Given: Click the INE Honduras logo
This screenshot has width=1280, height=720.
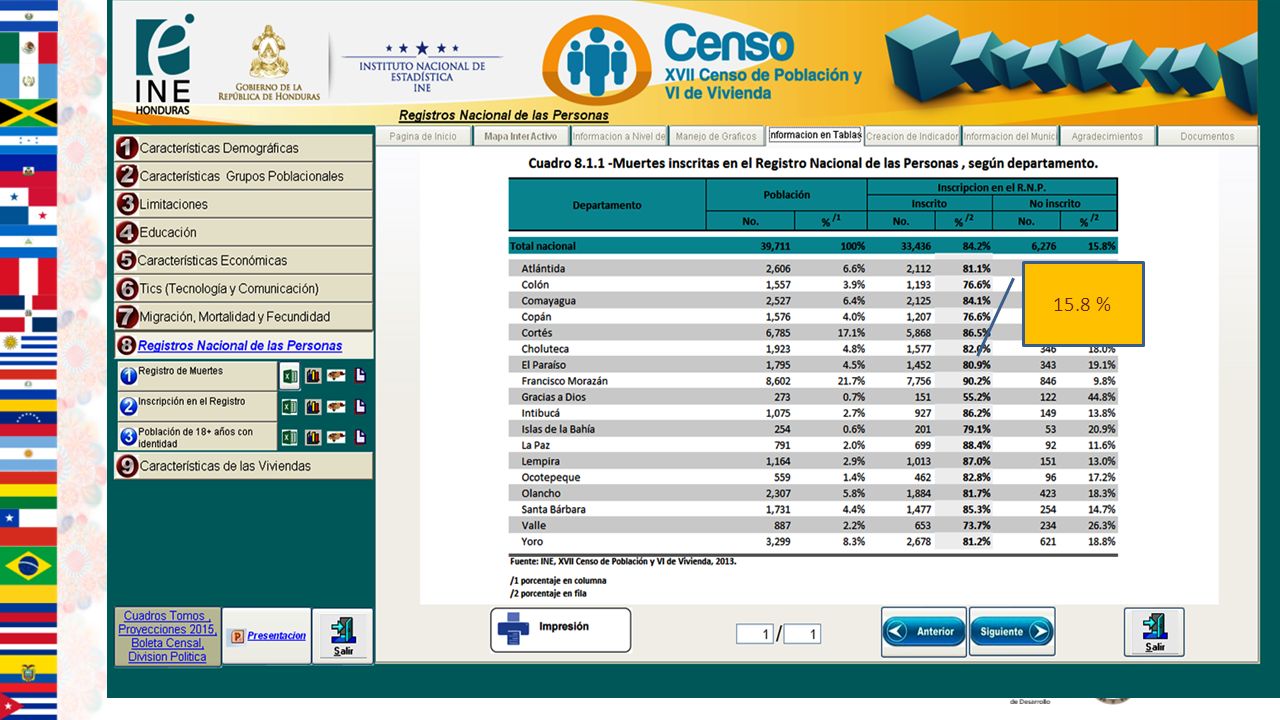Looking at the screenshot, I should coord(163,65).
